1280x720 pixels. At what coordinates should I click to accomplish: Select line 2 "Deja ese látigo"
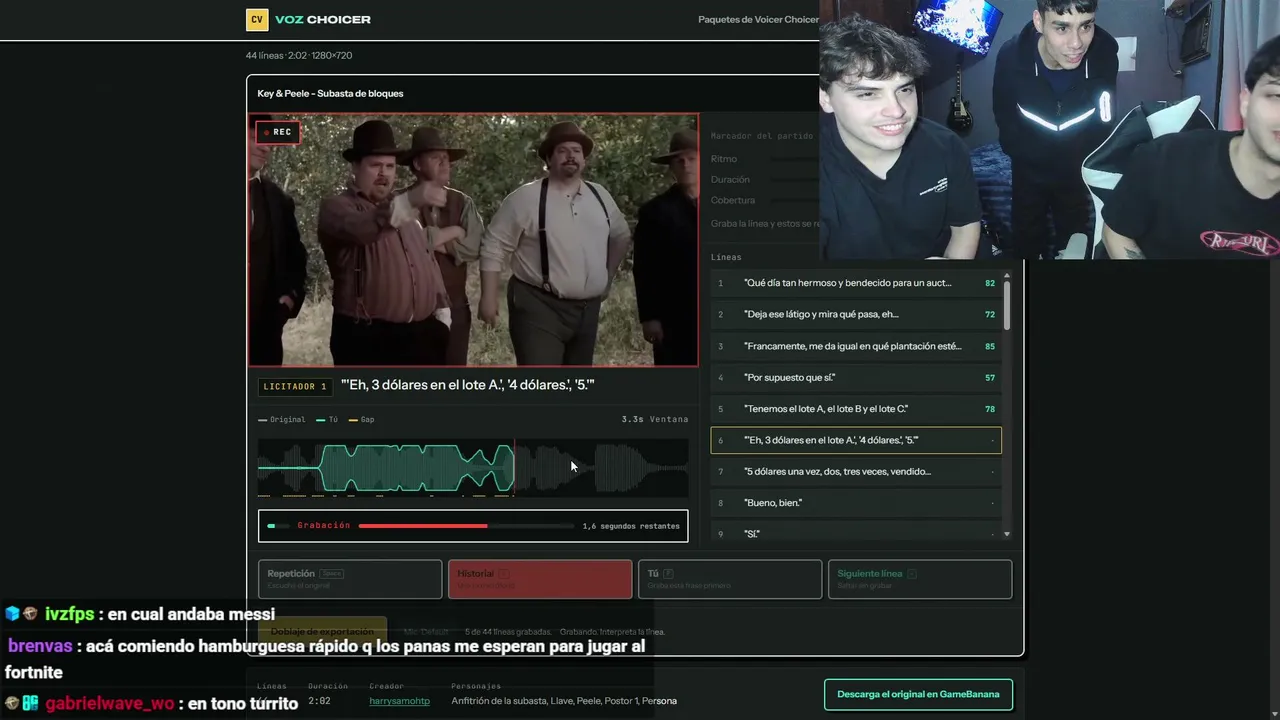click(x=856, y=314)
